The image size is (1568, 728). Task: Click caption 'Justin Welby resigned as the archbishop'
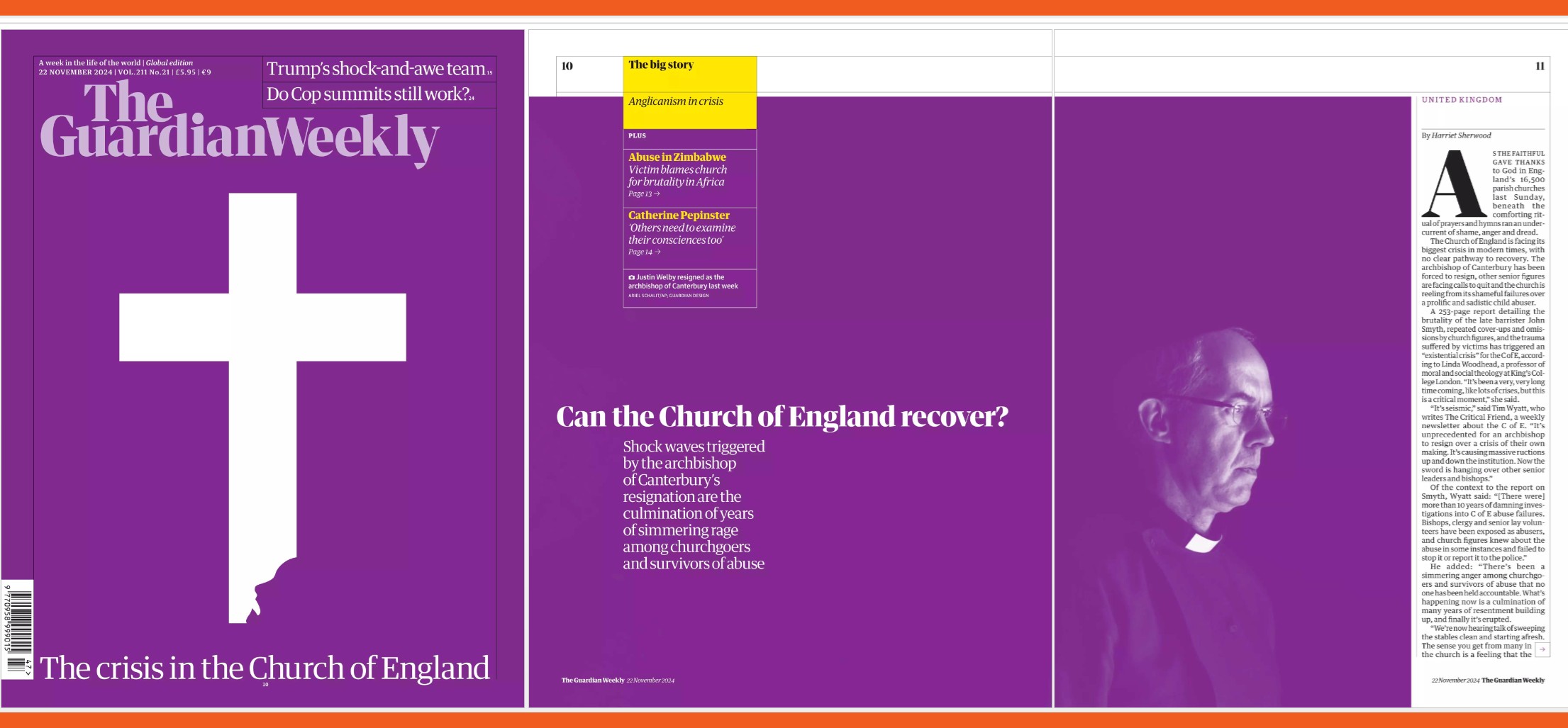coord(683,281)
